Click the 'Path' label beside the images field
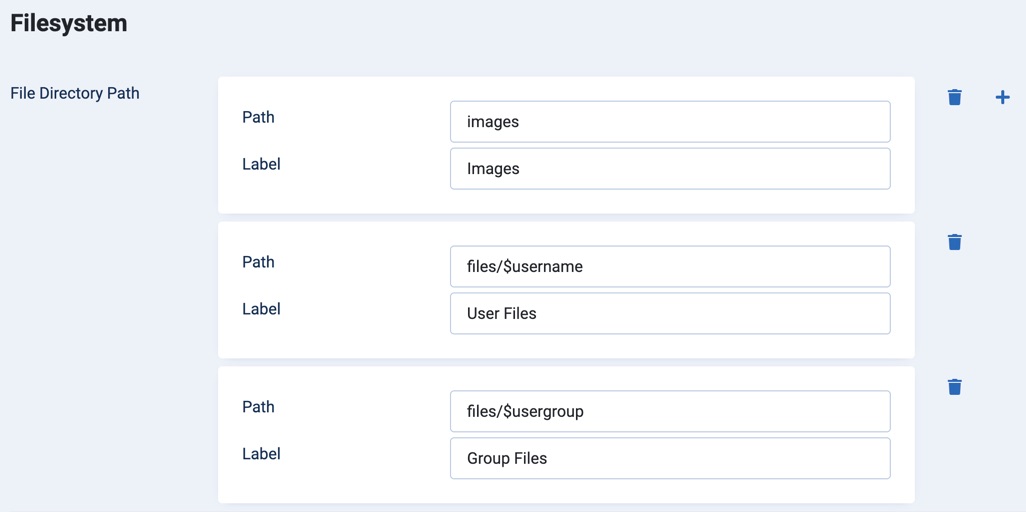 (x=258, y=117)
